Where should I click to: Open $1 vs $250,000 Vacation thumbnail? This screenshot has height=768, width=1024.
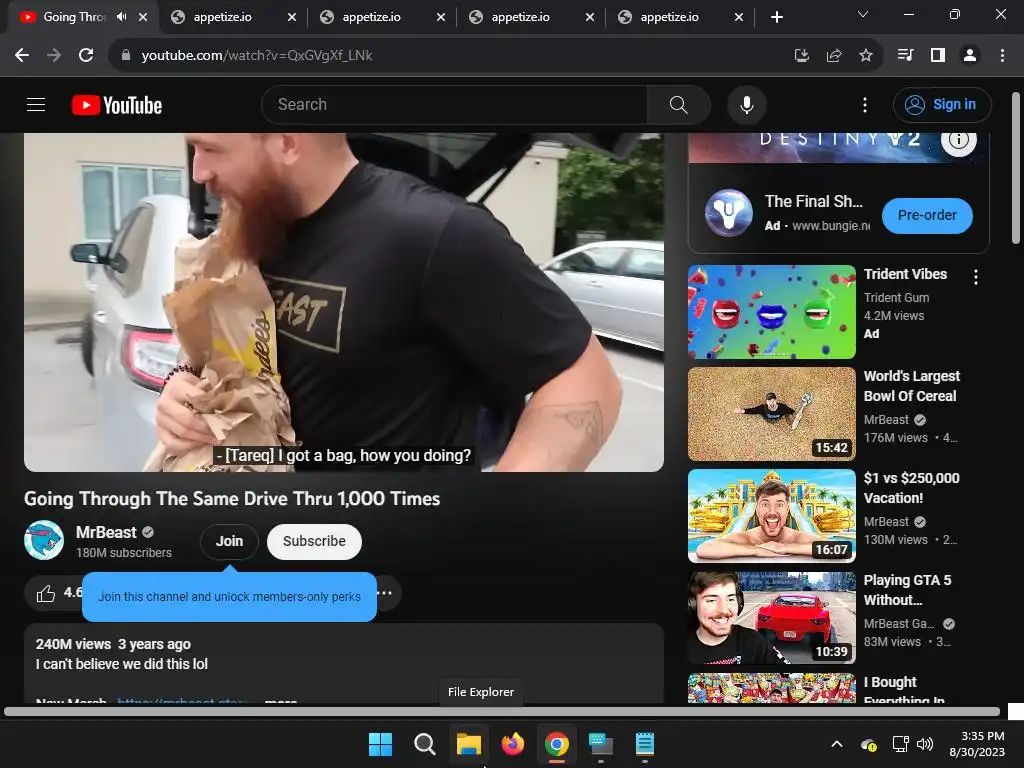click(771, 516)
